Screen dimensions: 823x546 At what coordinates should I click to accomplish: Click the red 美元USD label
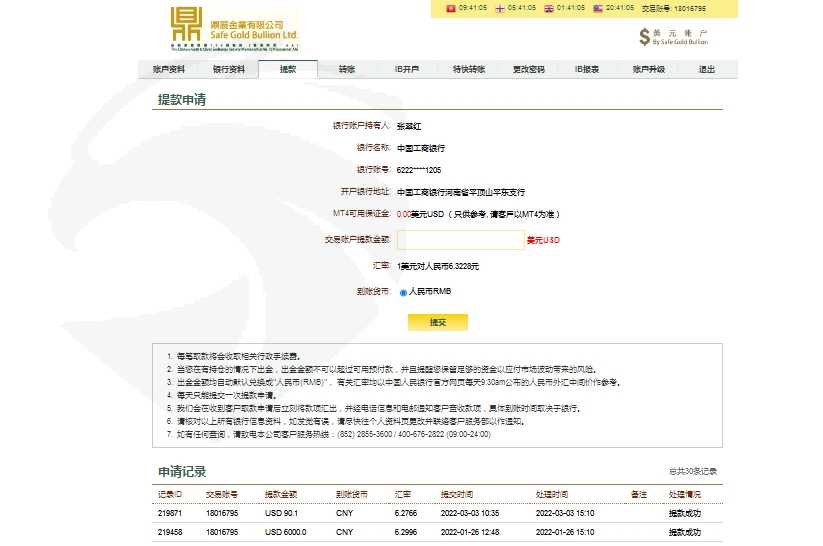(543, 240)
